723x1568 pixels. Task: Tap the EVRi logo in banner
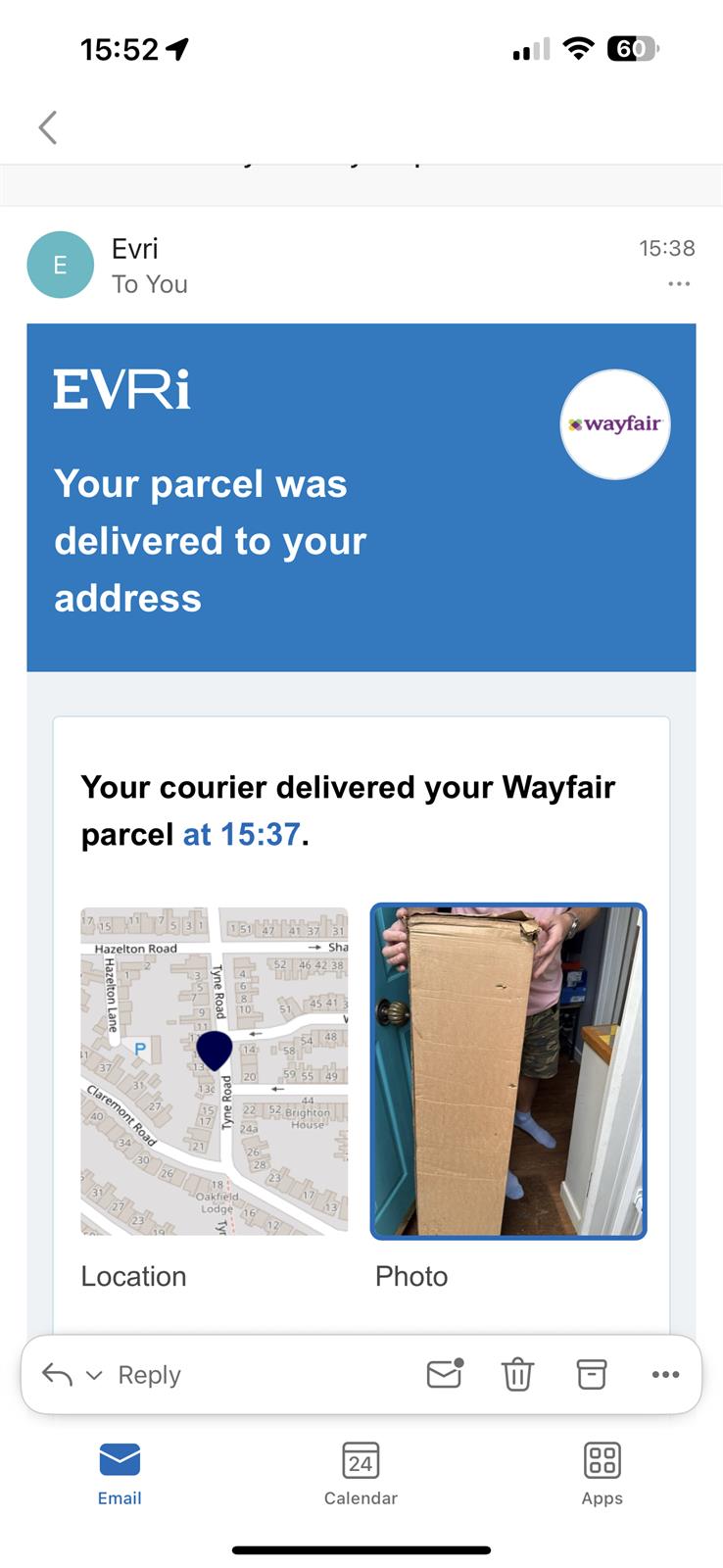pos(121,389)
